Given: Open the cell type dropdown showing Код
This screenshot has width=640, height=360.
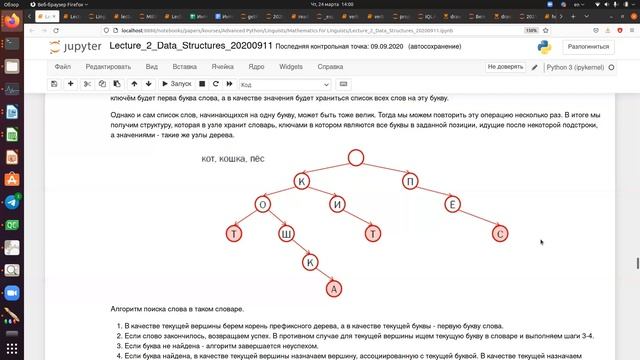Looking at the screenshot, I should pos(285,84).
